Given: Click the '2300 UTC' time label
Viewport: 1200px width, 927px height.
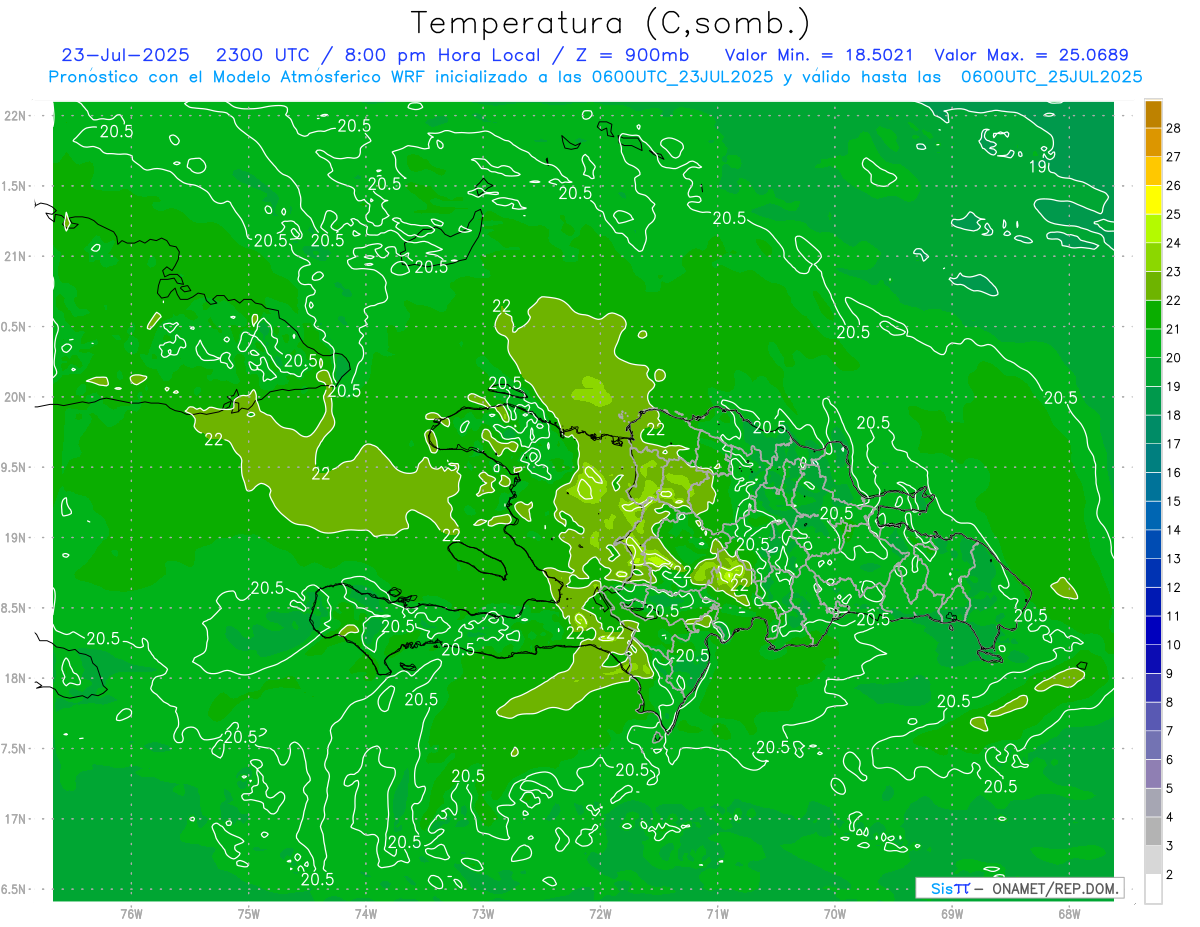Looking at the screenshot, I should [x=262, y=55].
